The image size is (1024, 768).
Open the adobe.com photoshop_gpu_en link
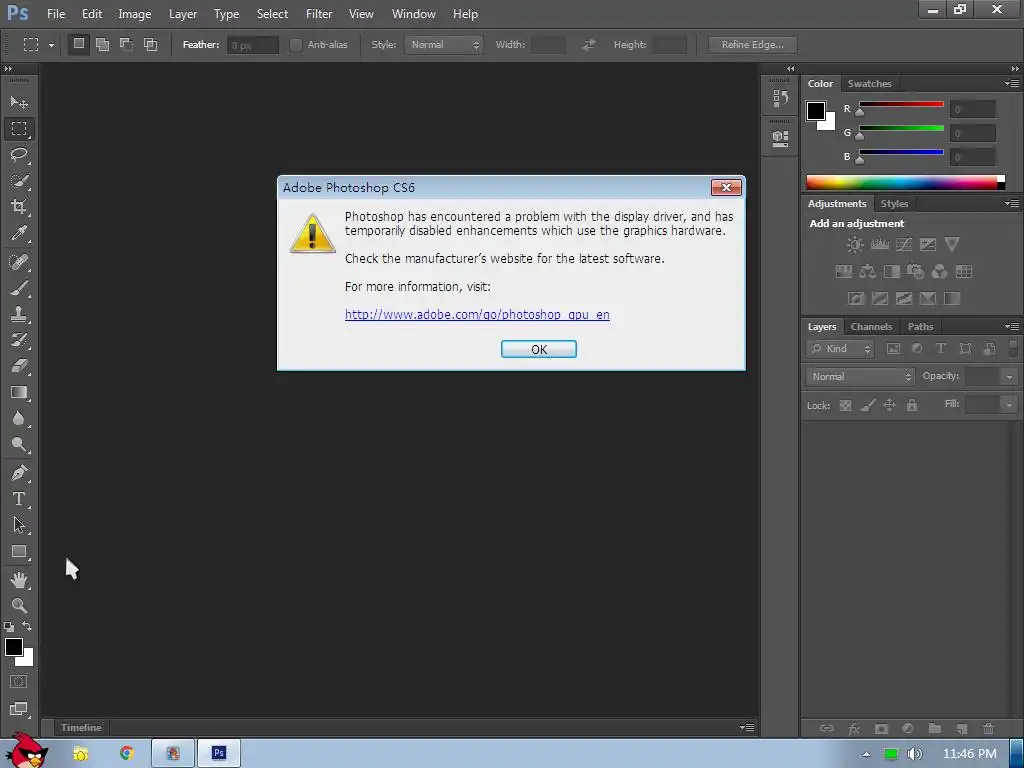point(477,315)
